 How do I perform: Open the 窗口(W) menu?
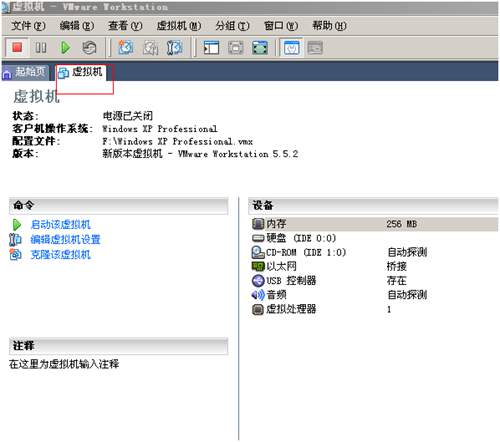click(x=281, y=26)
